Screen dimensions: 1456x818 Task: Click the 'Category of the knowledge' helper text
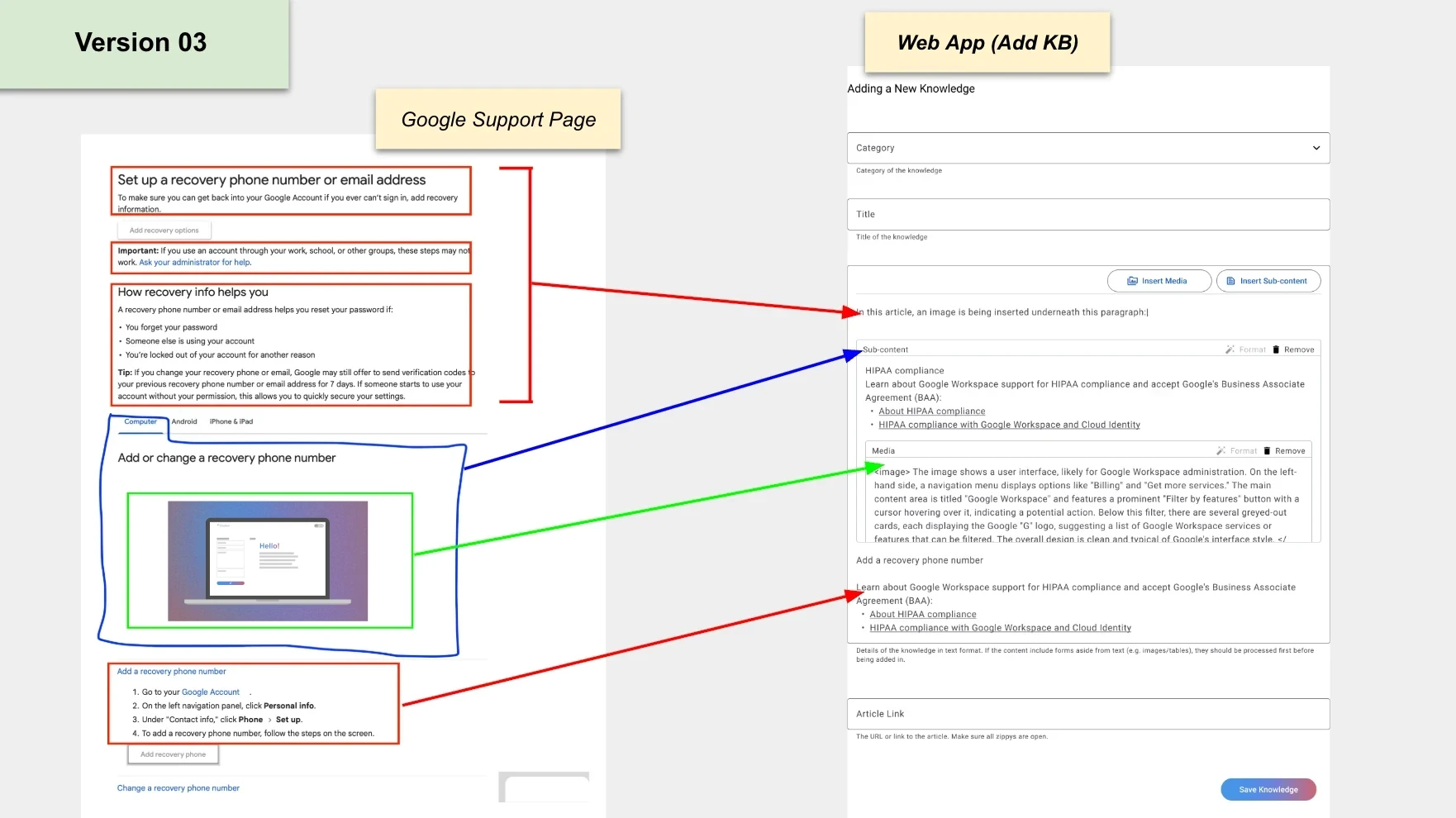[899, 171]
